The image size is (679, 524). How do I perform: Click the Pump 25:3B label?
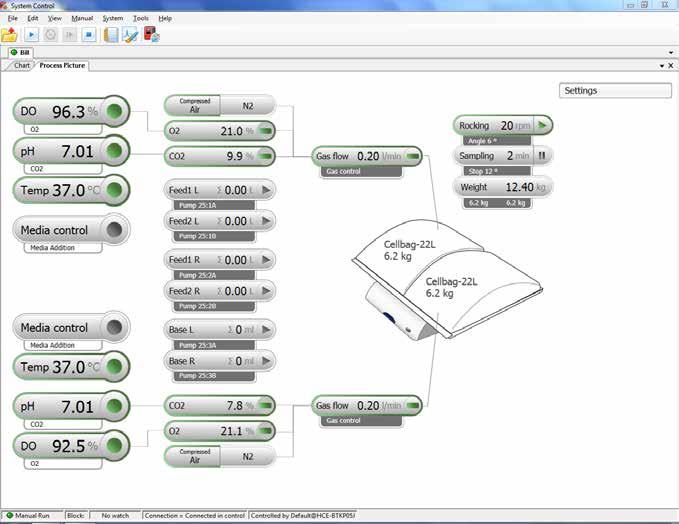(x=214, y=376)
